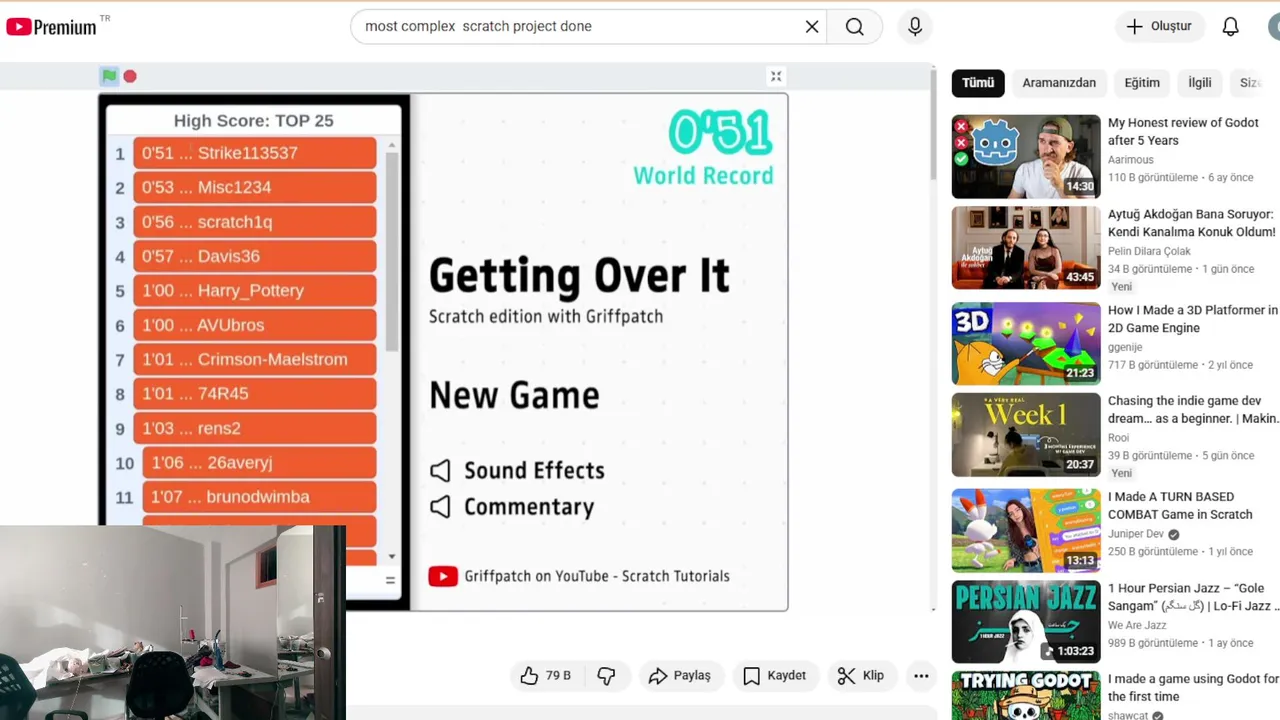Select high score row brunodwimba

click(259, 497)
